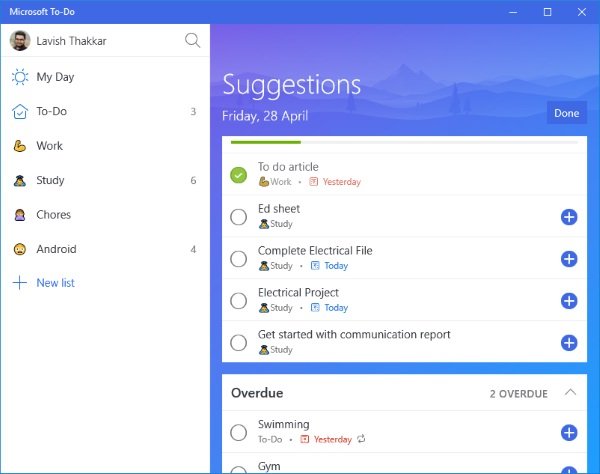
Task: Click calendar icon next to Yesterday on To do article
Action: pyautogui.click(x=313, y=181)
